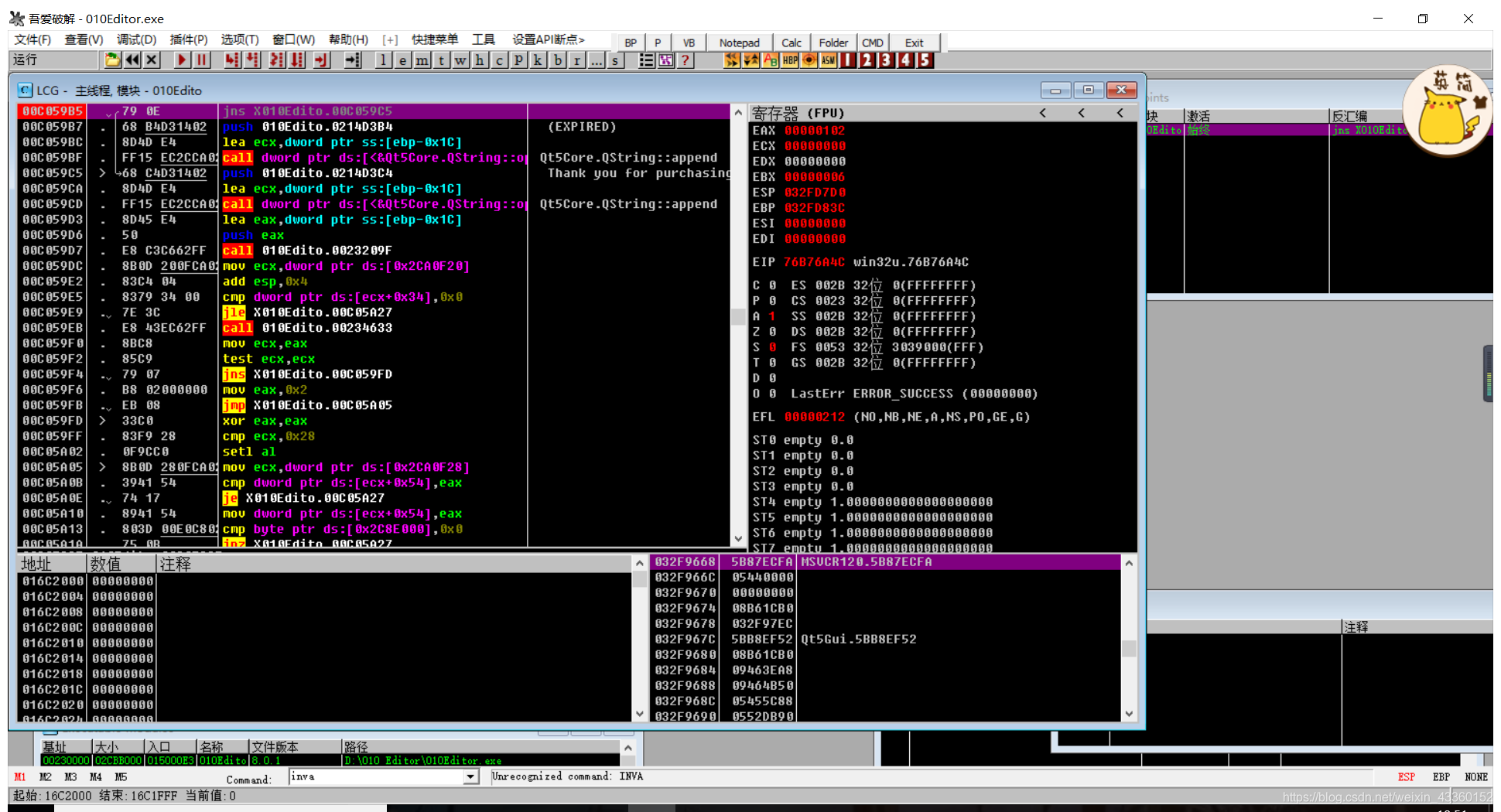
Task: Open the Log window with 'l' button
Action: (x=384, y=60)
